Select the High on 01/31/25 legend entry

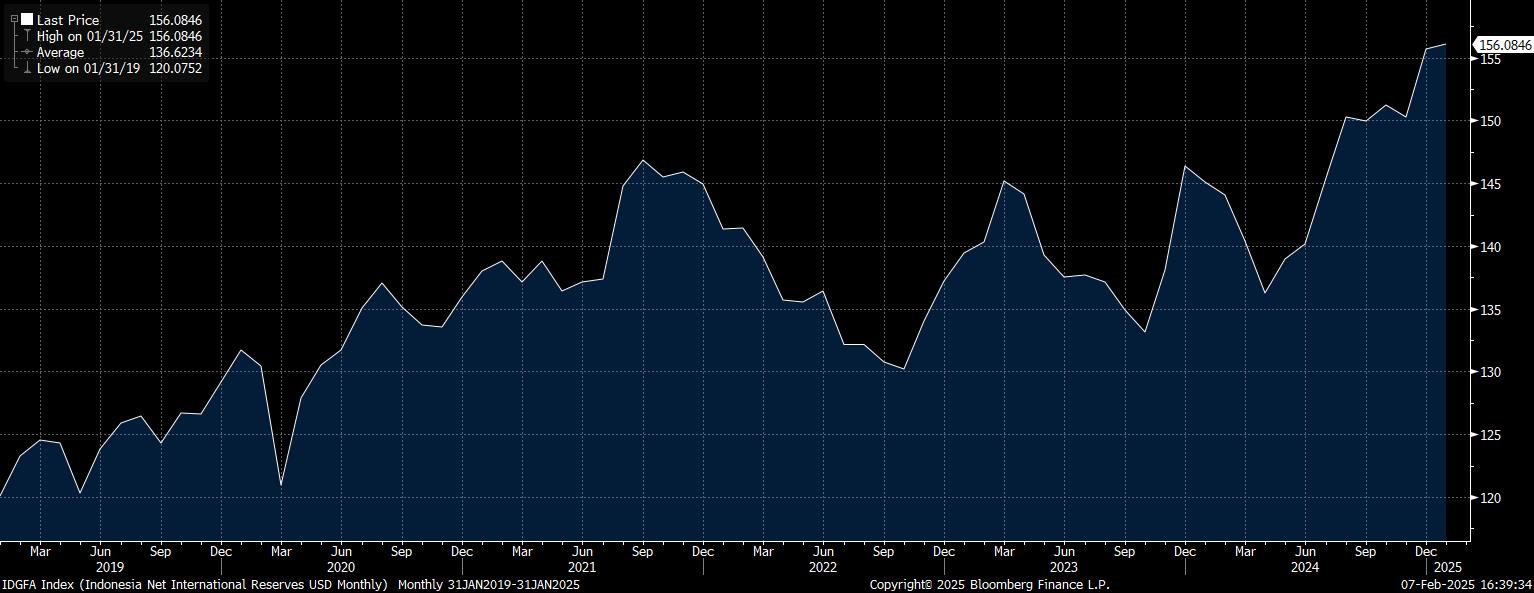[x=89, y=36]
